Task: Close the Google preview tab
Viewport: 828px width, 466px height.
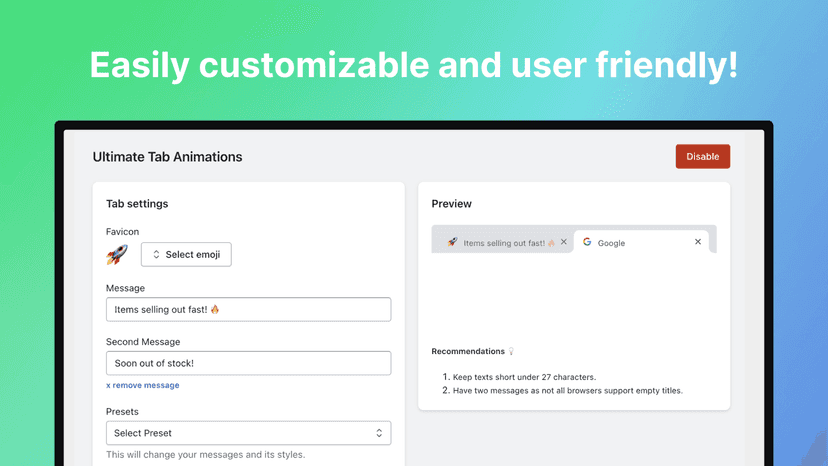Action: tap(698, 242)
